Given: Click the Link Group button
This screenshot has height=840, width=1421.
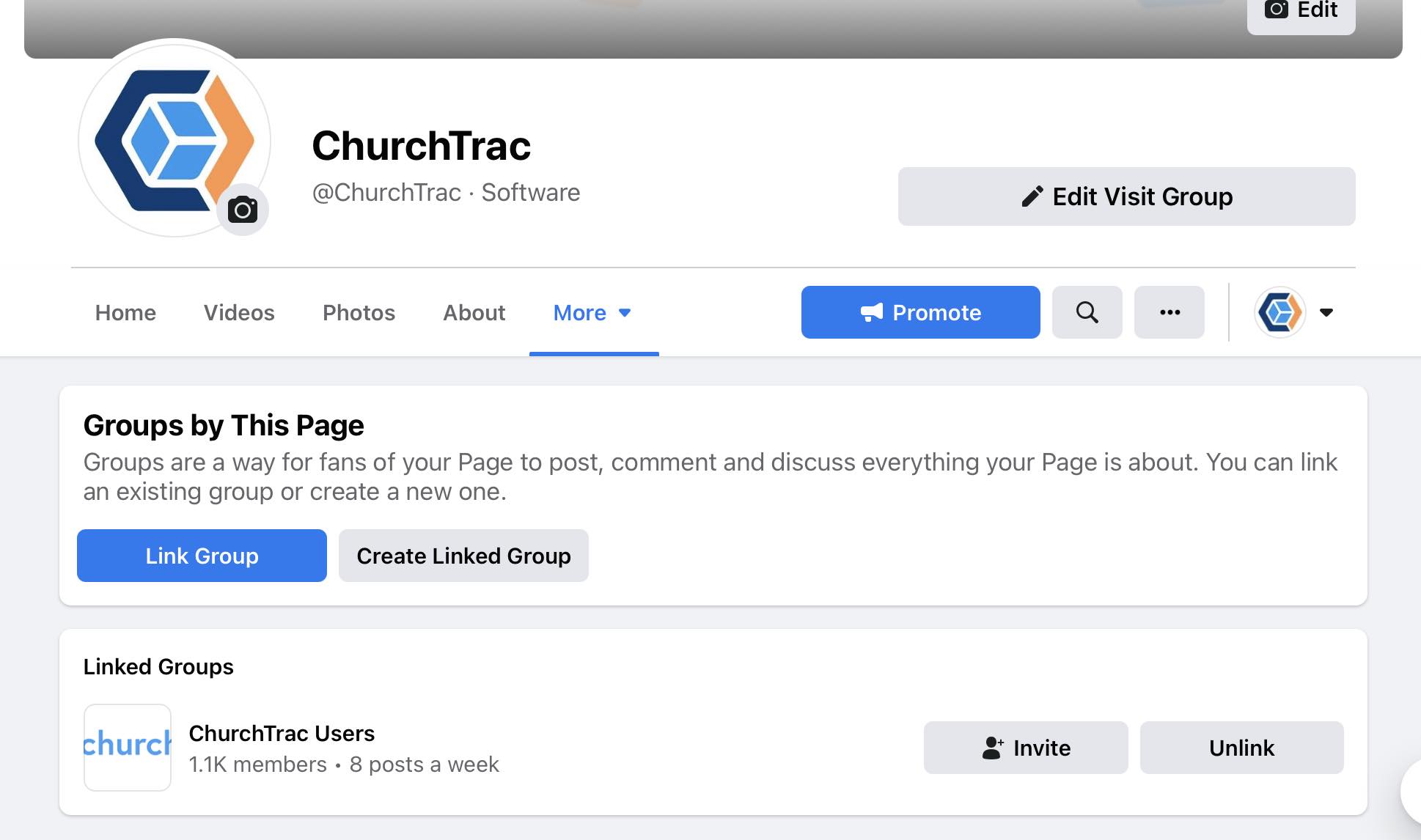Looking at the screenshot, I should tap(202, 556).
